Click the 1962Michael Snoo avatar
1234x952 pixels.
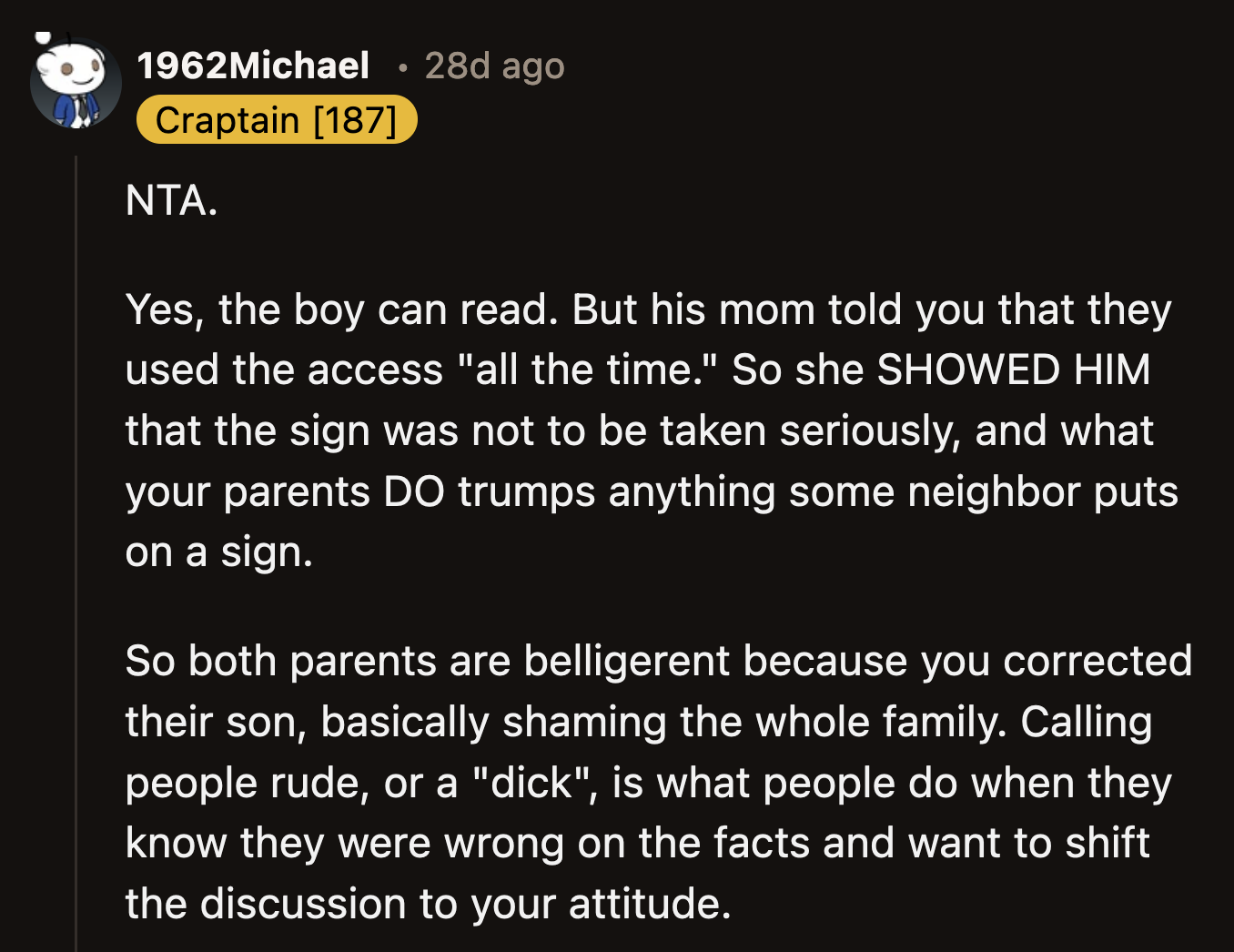76,83
